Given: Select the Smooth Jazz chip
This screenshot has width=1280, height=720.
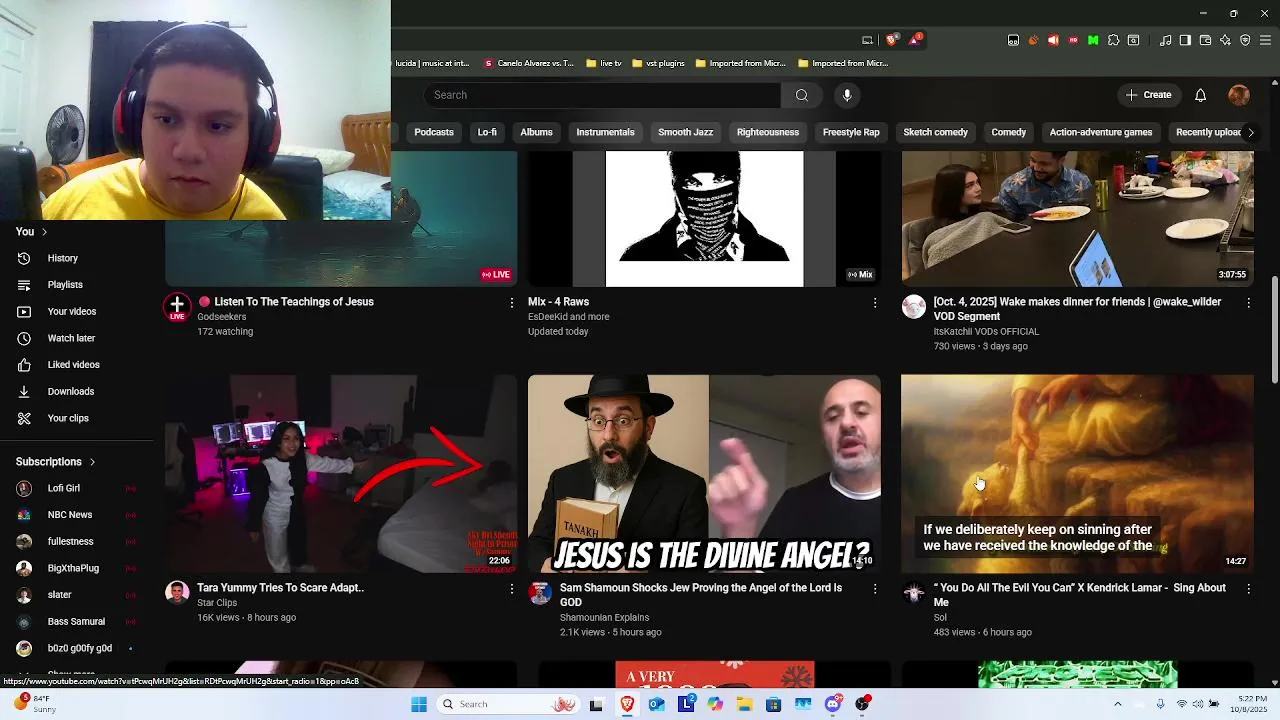Looking at the screenshot, I should click(x=685, y=132).
